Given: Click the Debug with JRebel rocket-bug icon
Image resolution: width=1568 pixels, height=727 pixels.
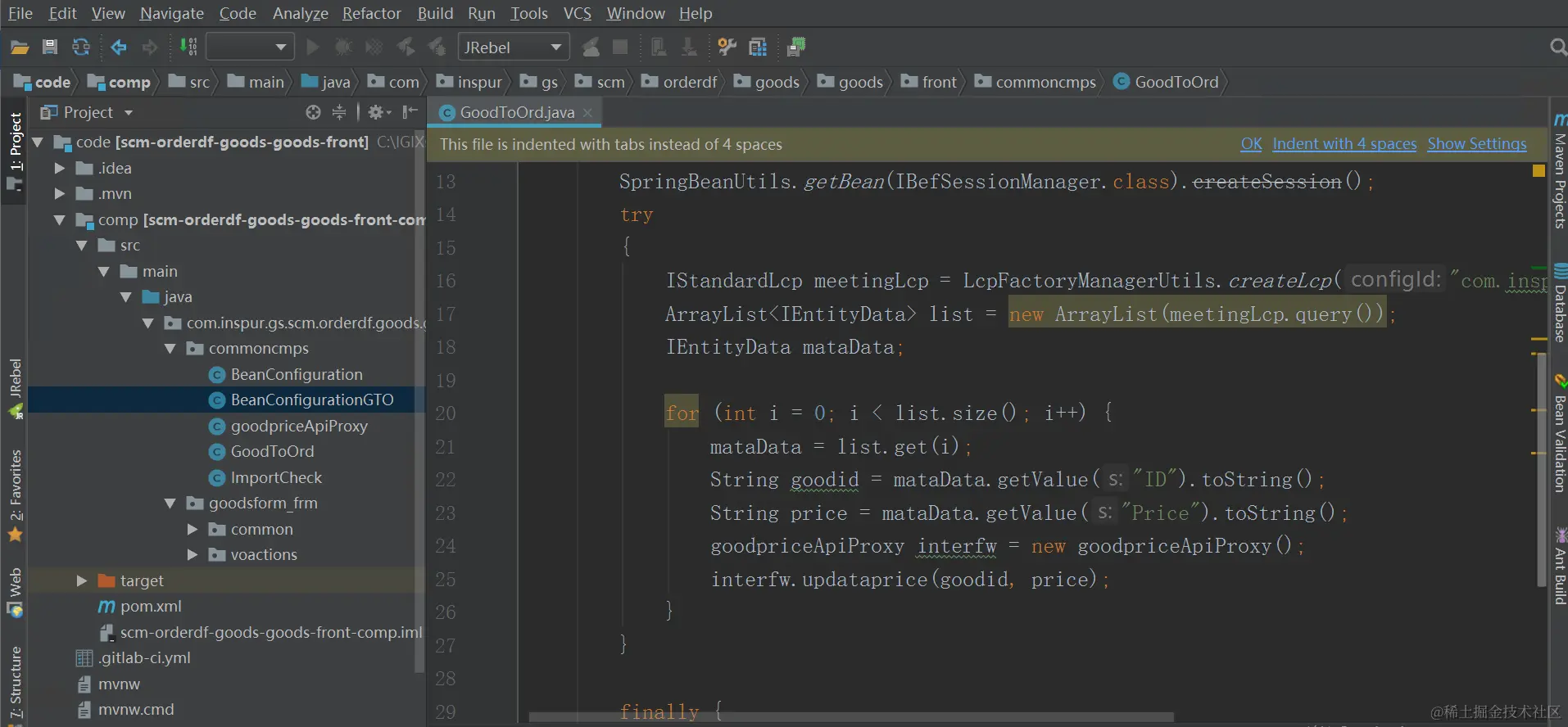Looking at the screenshot, I should point(437,47).
